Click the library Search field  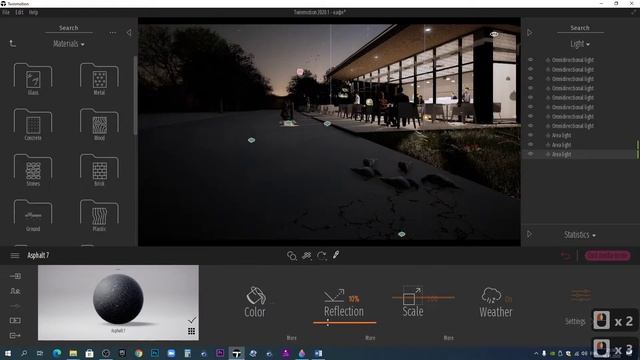point(69,28)
